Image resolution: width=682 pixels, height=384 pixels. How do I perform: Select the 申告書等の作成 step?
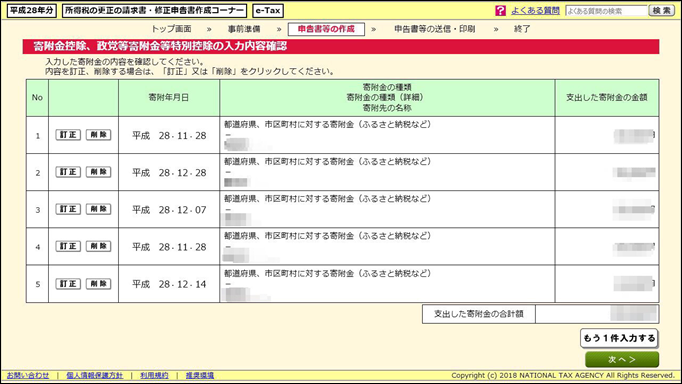326,29
